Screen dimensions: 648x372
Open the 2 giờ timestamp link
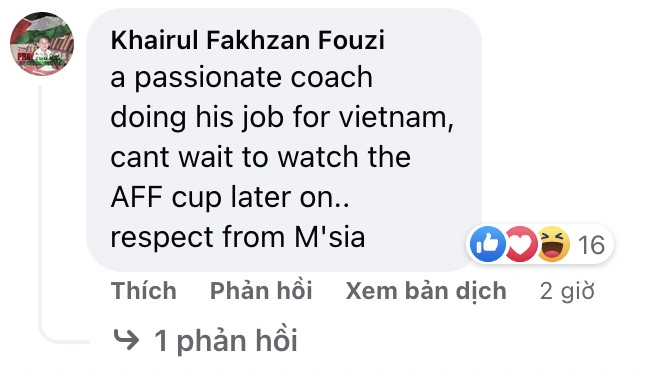click(567, 291)
